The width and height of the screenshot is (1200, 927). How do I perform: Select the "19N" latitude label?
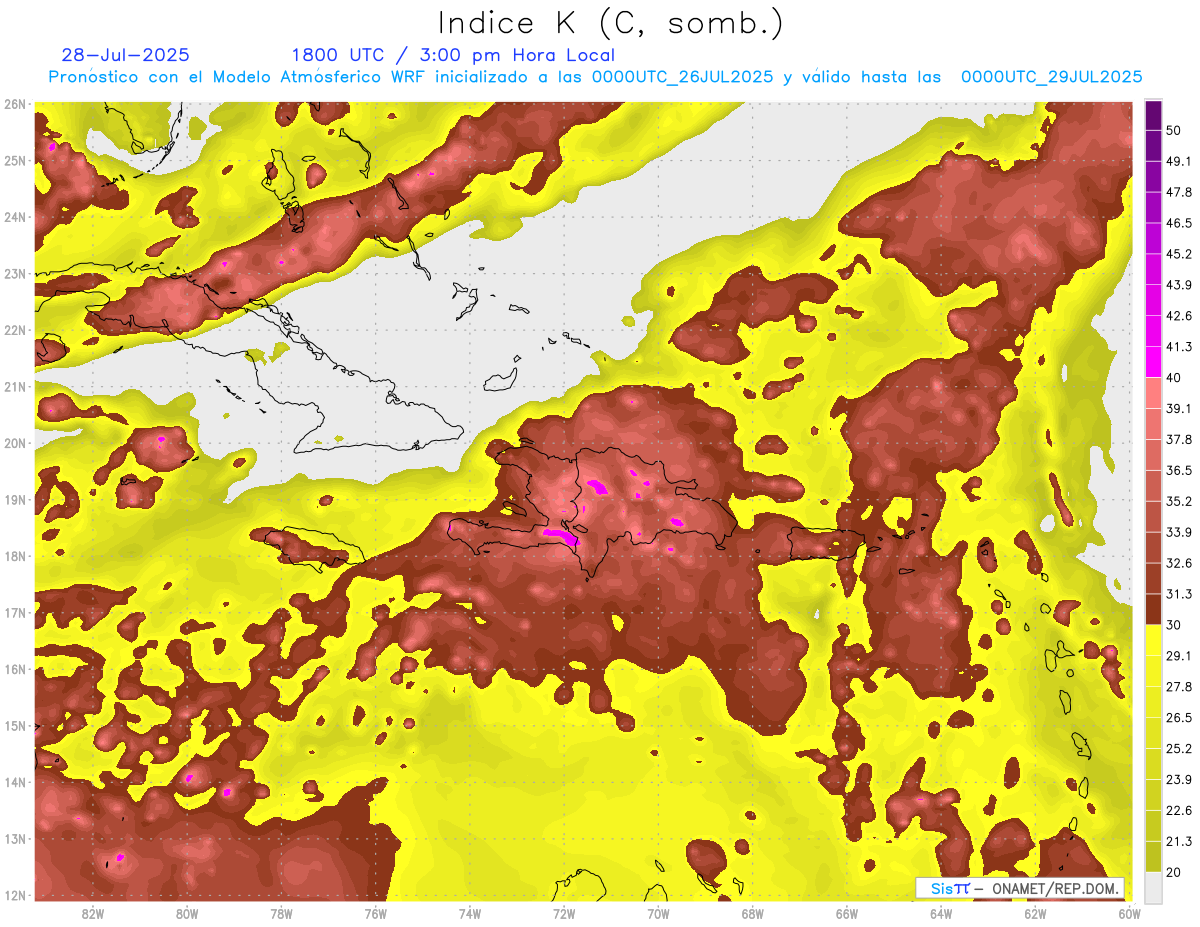[15, 500]
